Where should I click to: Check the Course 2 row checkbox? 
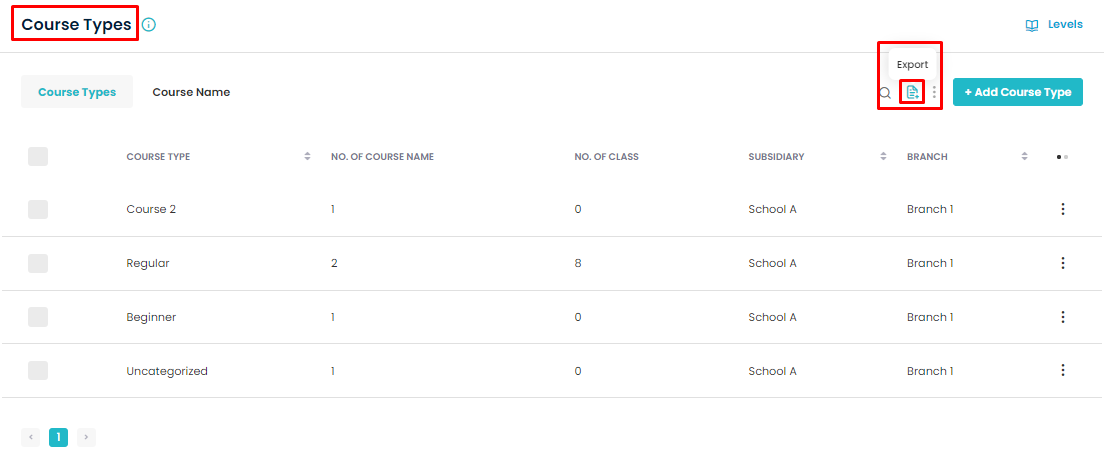coord(38,209)
